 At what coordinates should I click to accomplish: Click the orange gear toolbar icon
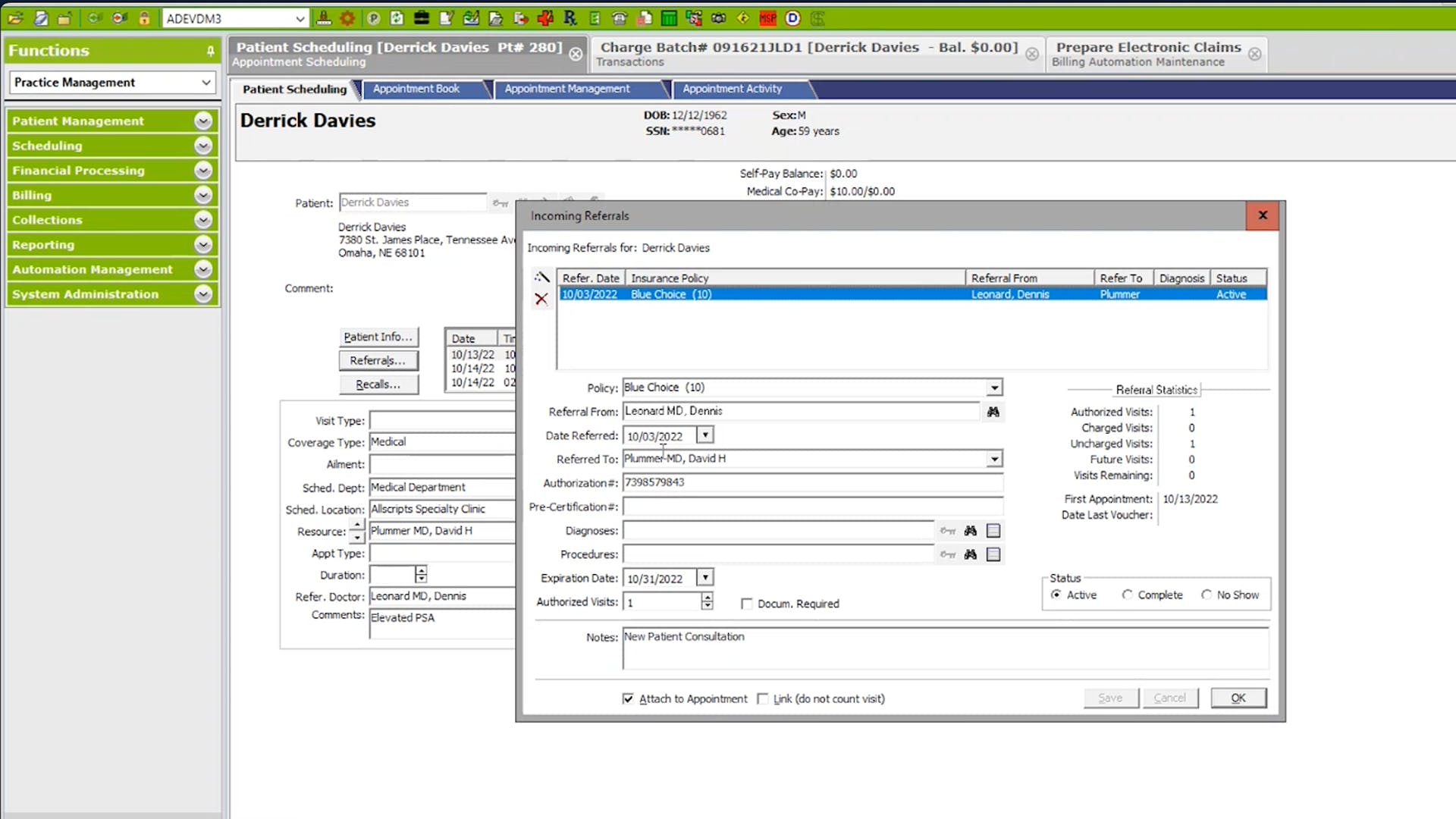(347, 18)
